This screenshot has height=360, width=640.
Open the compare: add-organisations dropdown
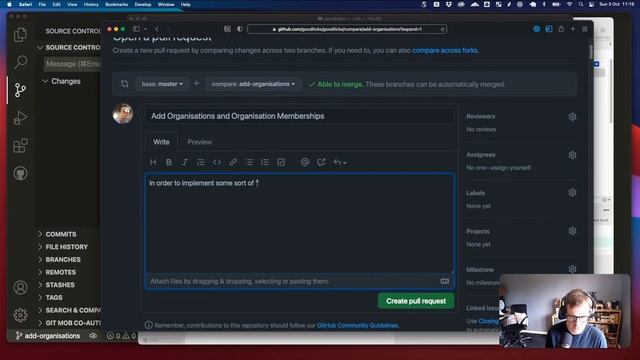(253, 84)
